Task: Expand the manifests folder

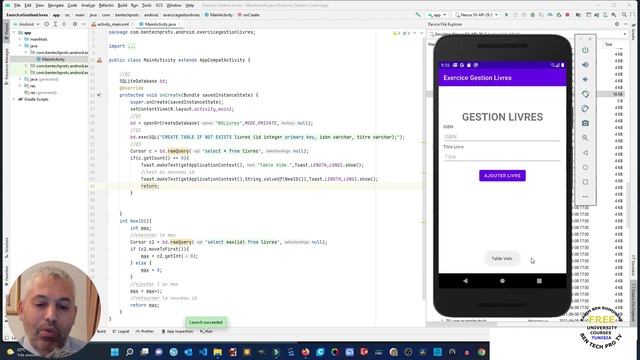Action: pos(20,39)
